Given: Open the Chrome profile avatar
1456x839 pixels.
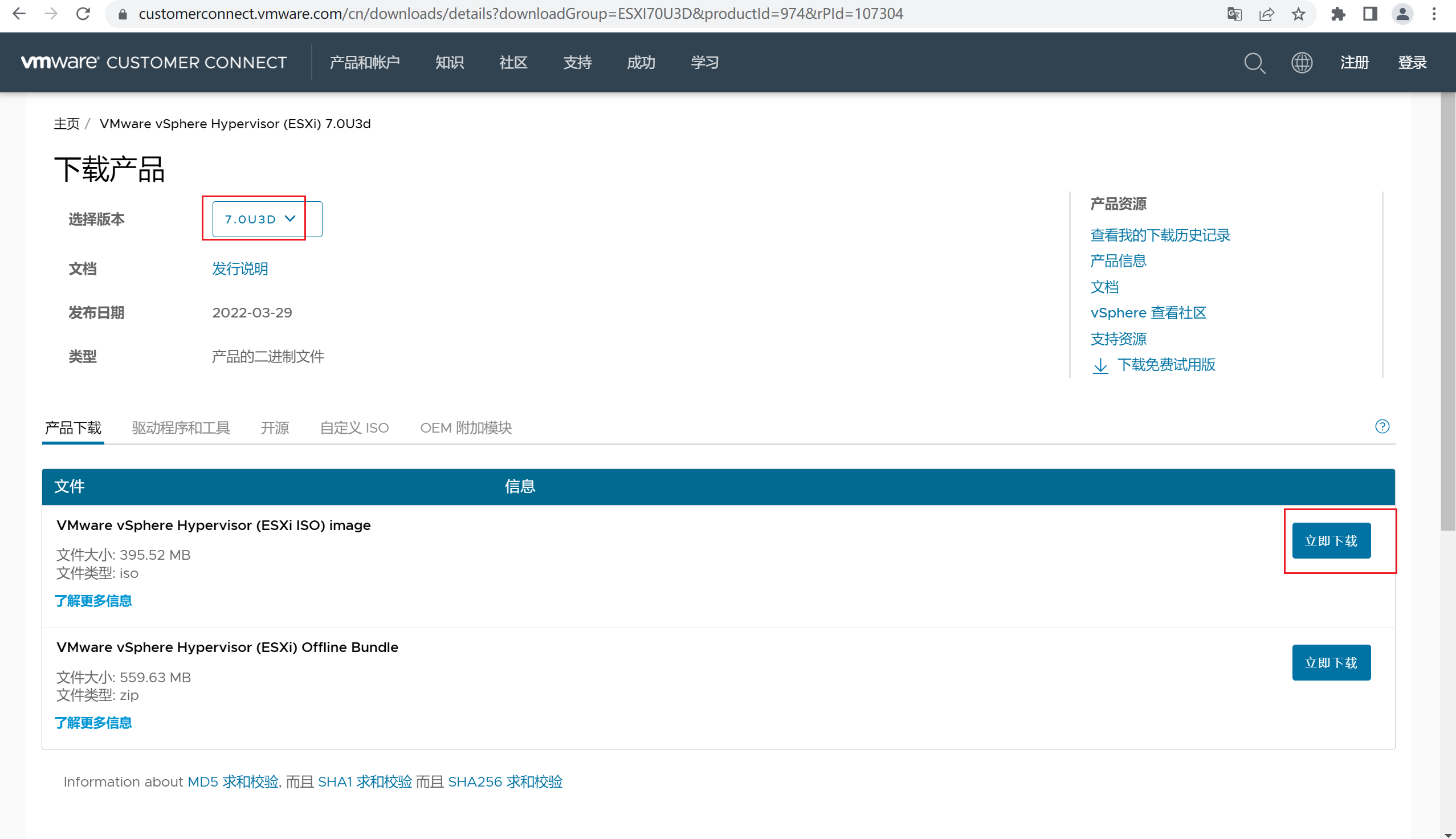Looking at the screenshot, I should pos(1402,14).
